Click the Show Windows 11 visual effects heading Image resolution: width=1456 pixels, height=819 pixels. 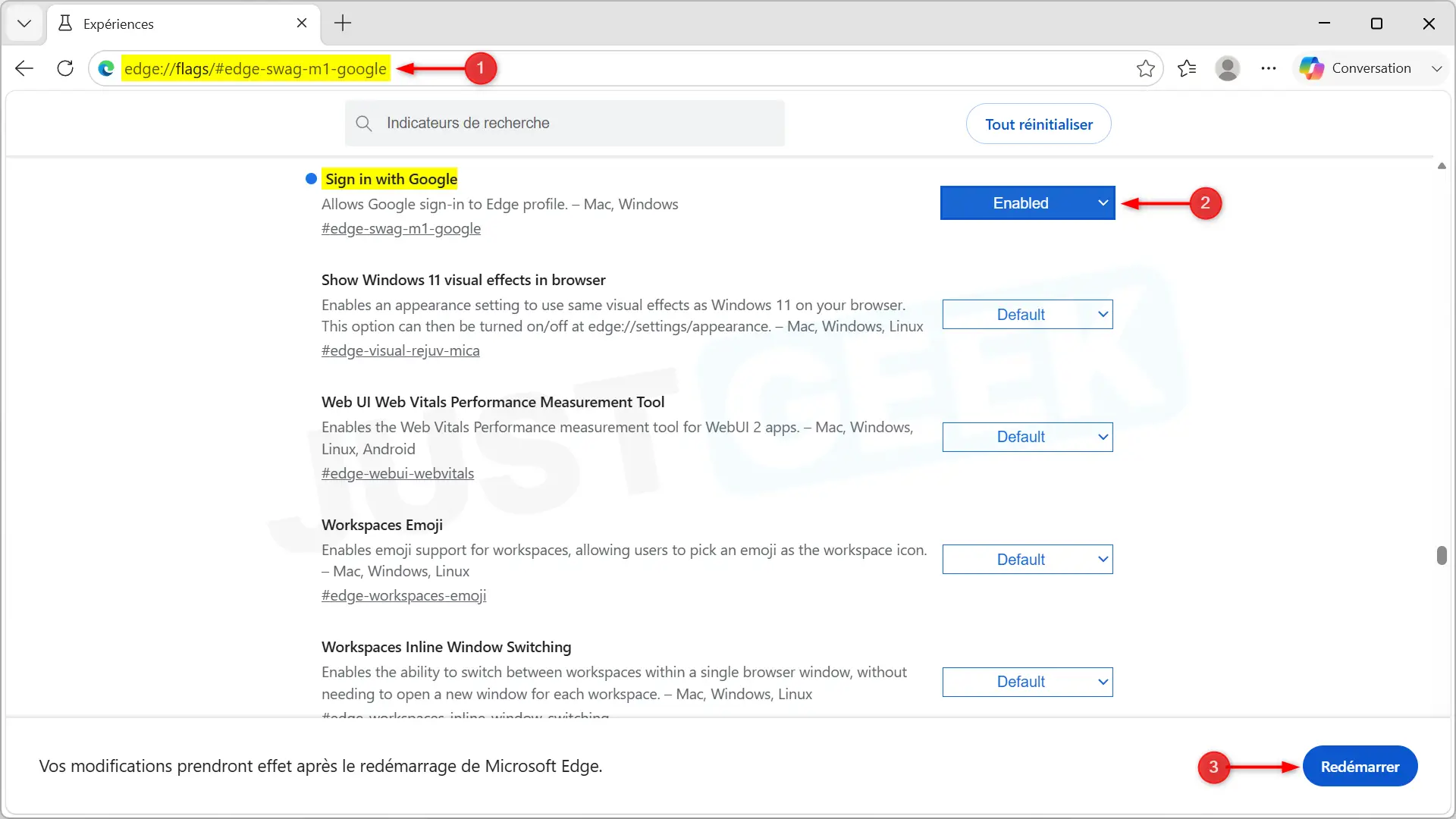(463, 280)
